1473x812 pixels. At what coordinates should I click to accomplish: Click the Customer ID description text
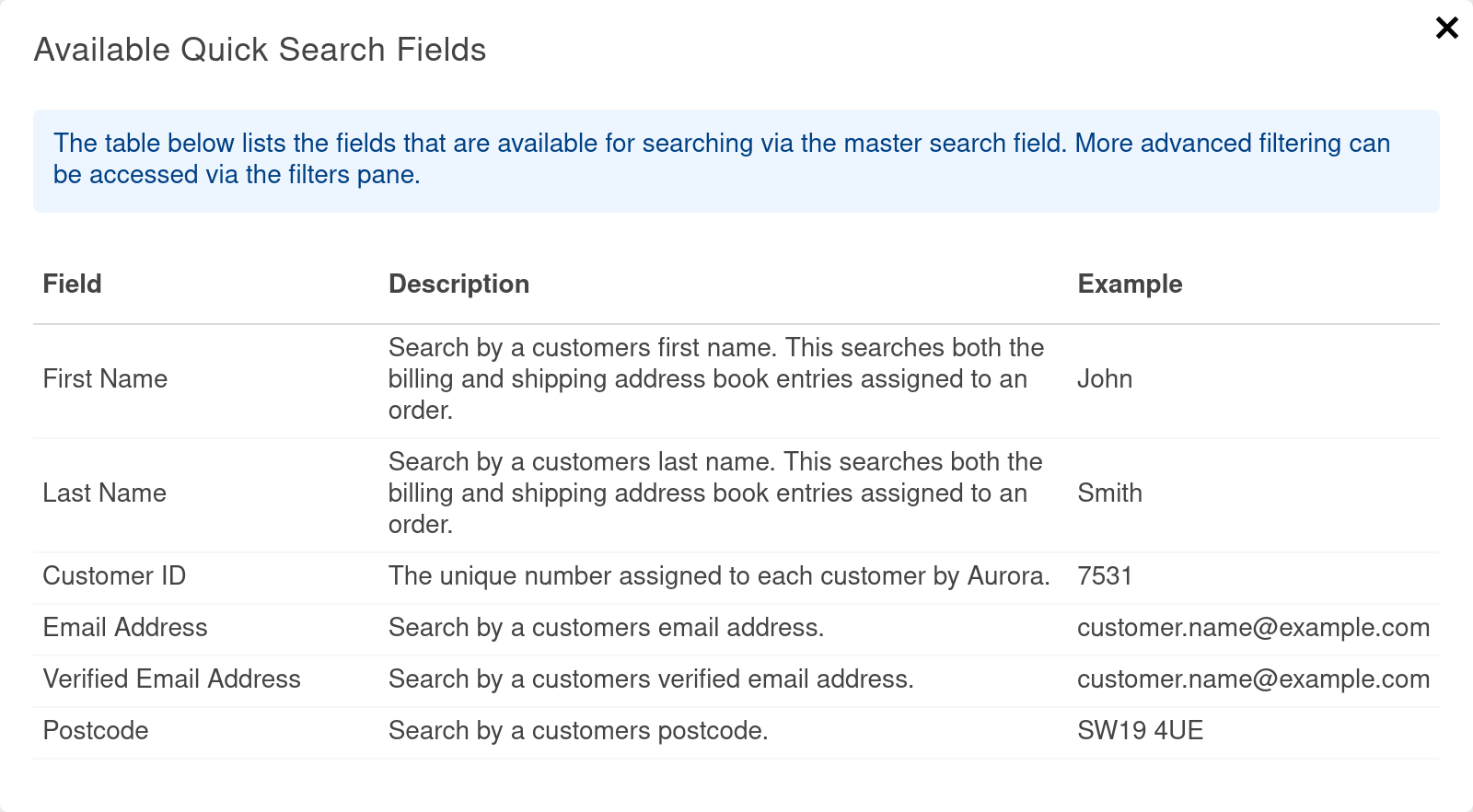[x=719, y=576]
